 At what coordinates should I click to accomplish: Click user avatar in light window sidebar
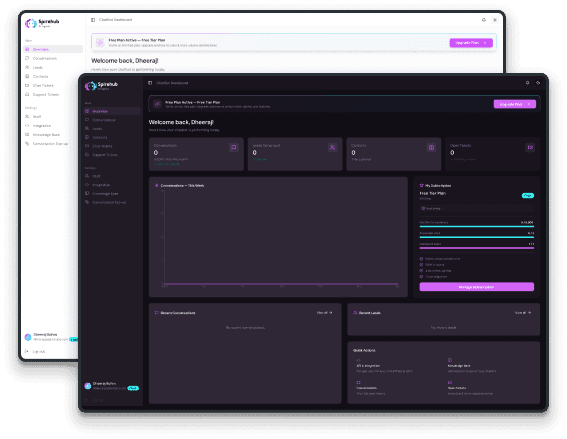coord(28,337)
